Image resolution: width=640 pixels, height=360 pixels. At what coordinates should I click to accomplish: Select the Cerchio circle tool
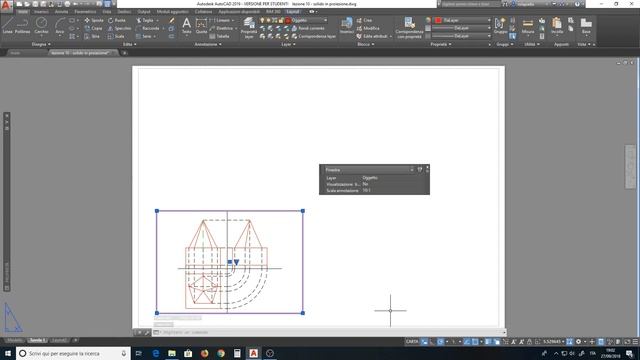tap(41, 25)
